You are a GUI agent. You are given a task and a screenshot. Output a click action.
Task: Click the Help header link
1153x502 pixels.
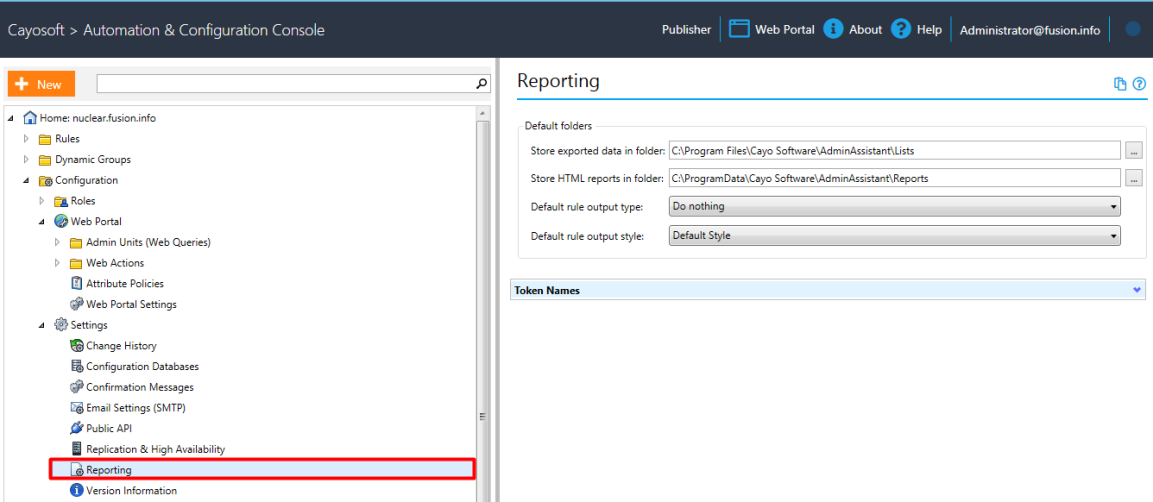929,29
